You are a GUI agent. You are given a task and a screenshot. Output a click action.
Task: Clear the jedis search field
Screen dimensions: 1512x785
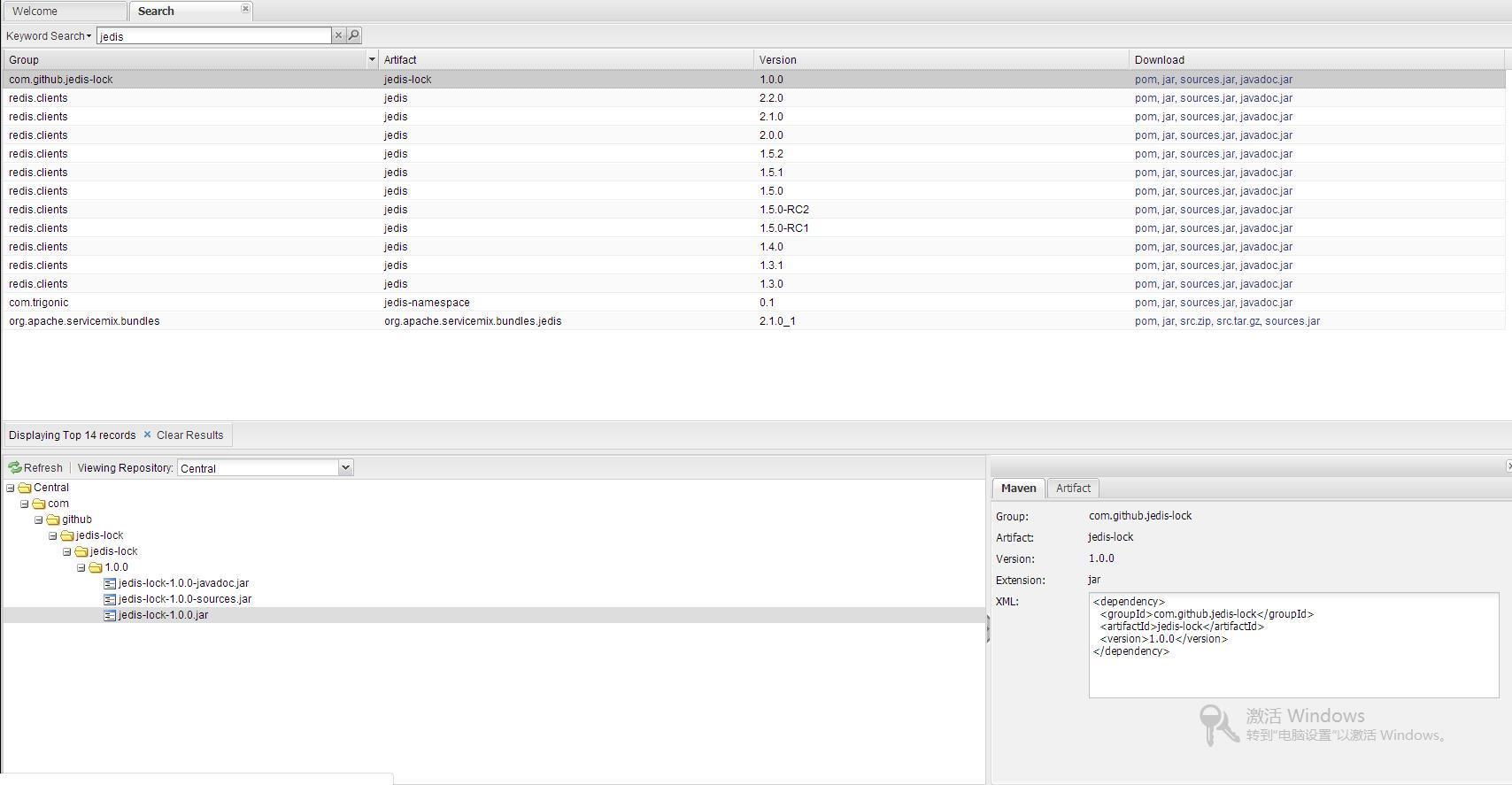click(x=338, y=35)
